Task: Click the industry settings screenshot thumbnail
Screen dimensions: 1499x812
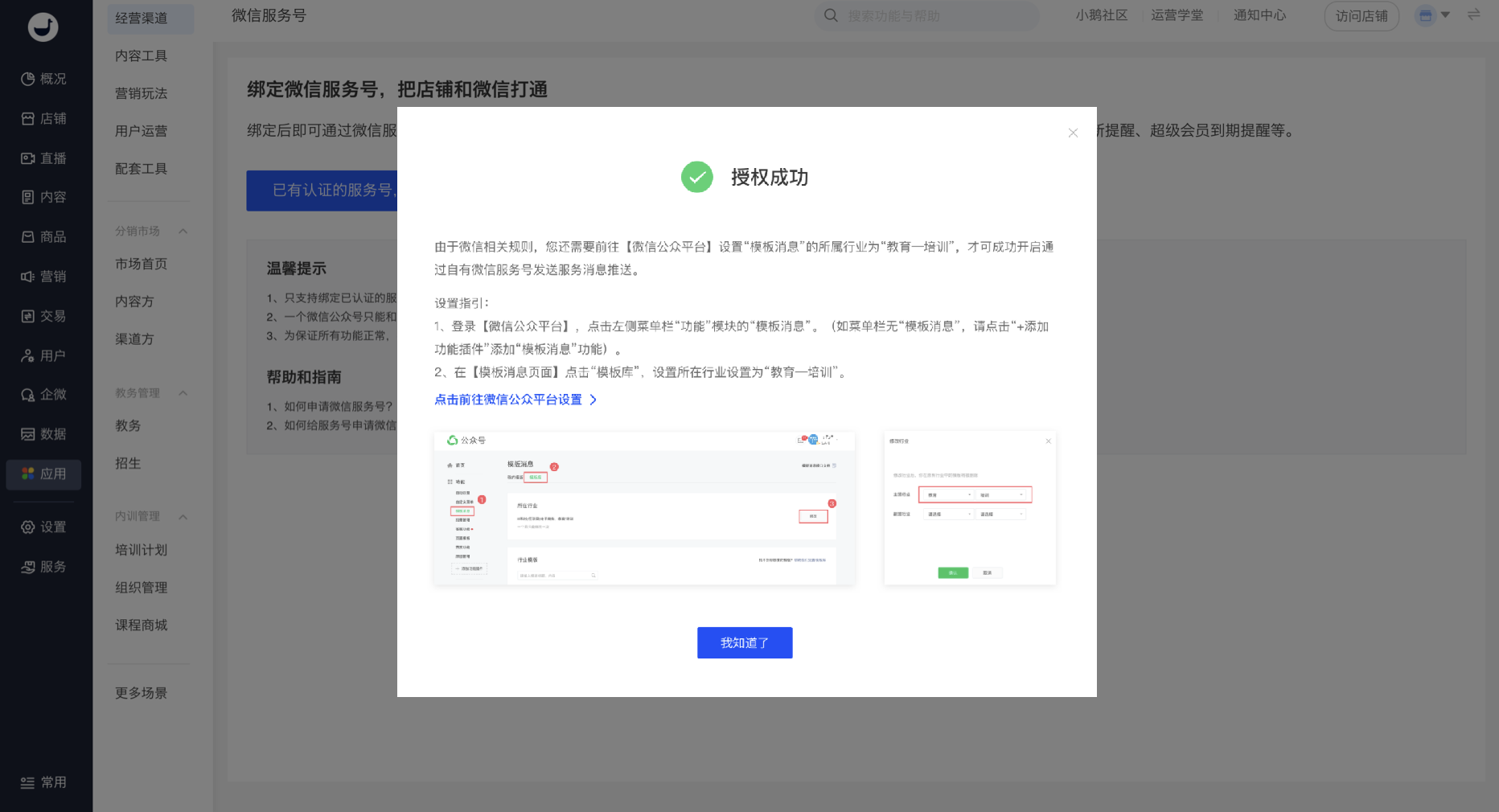Action: [970, 508]
